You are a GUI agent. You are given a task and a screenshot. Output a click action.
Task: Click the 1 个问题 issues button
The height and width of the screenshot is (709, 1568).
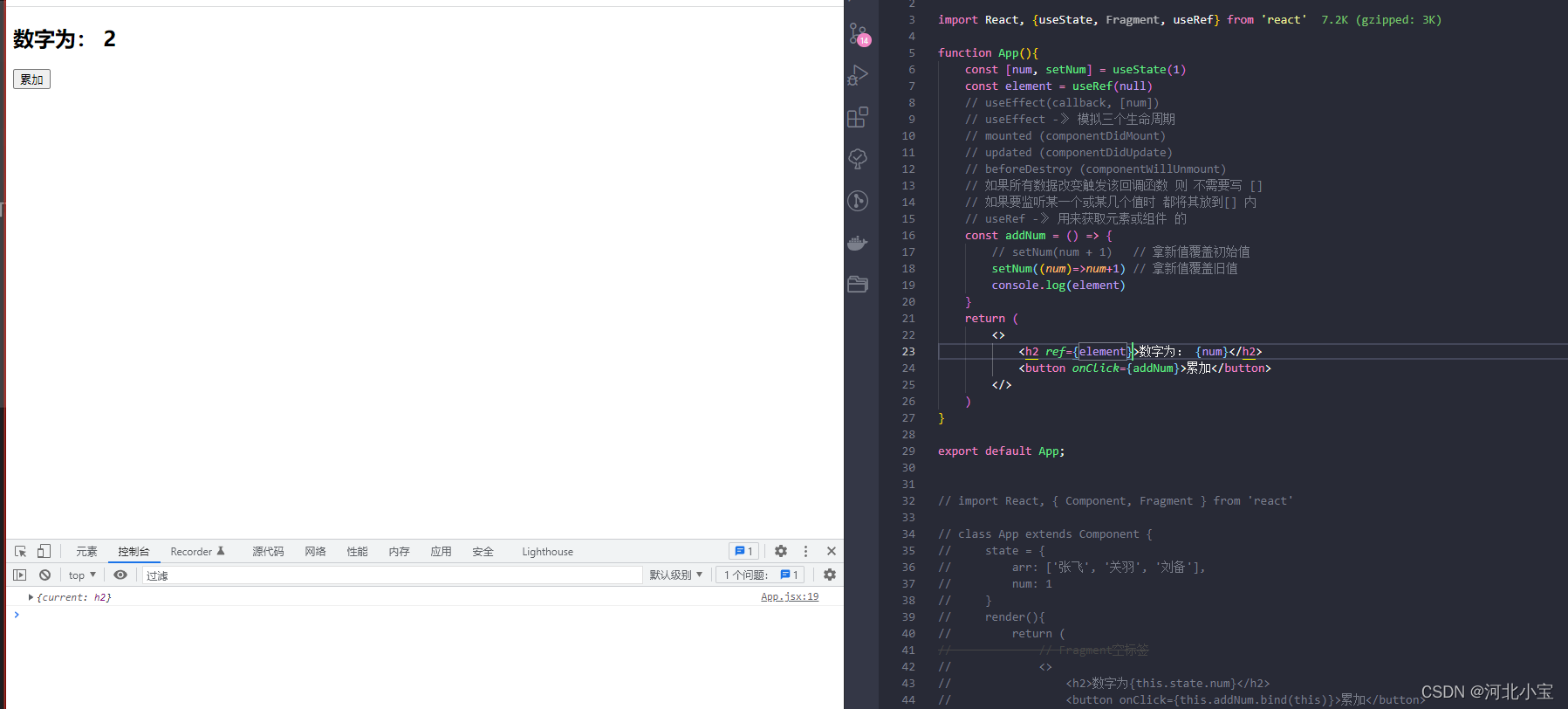(x=760, y=575)
